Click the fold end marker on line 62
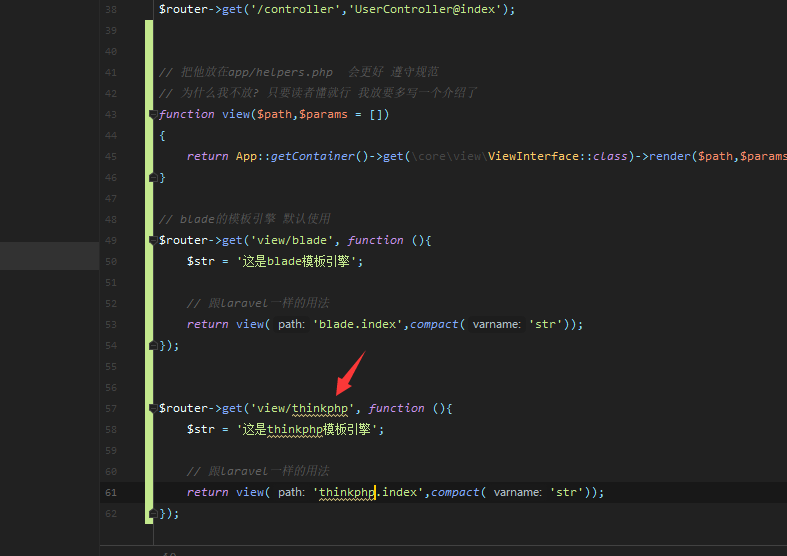The image size is (787, 556). pyautogui.click(x=153, y=513)
